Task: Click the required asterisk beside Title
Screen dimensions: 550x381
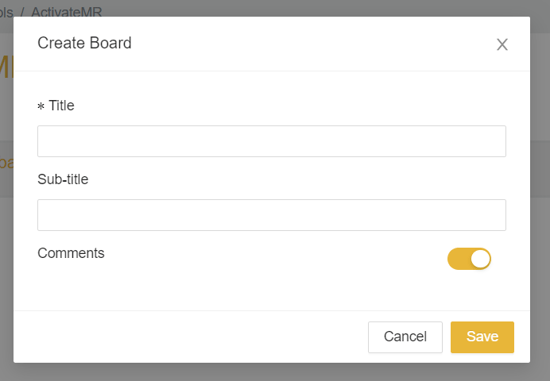Action: point(41,106)
